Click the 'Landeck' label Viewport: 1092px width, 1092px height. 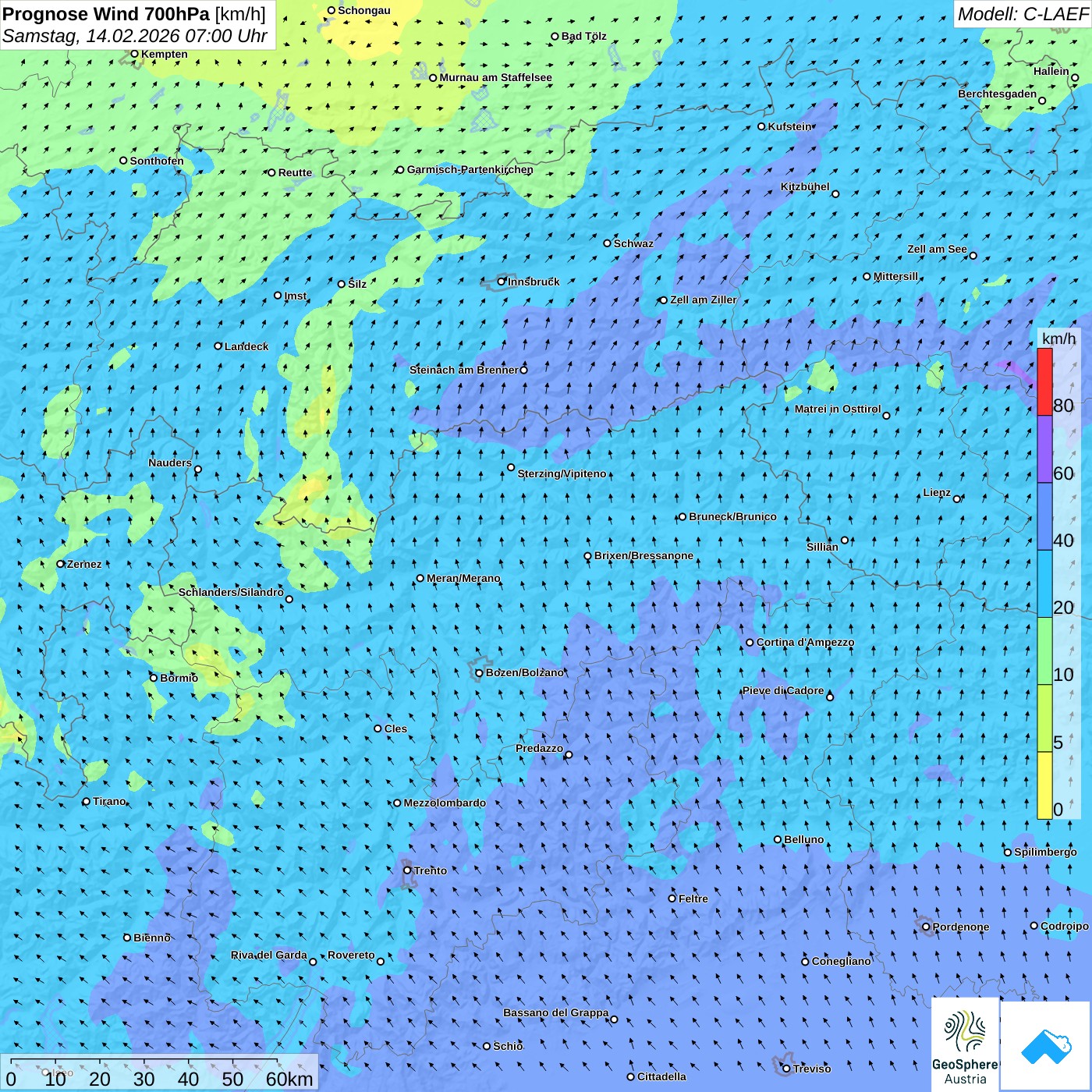pyautogui.click(x=246, y=346)
